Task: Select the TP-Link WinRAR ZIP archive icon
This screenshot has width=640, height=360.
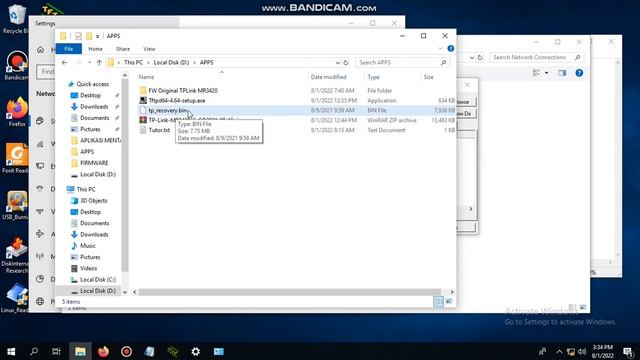Action: (x=143, y=120)
